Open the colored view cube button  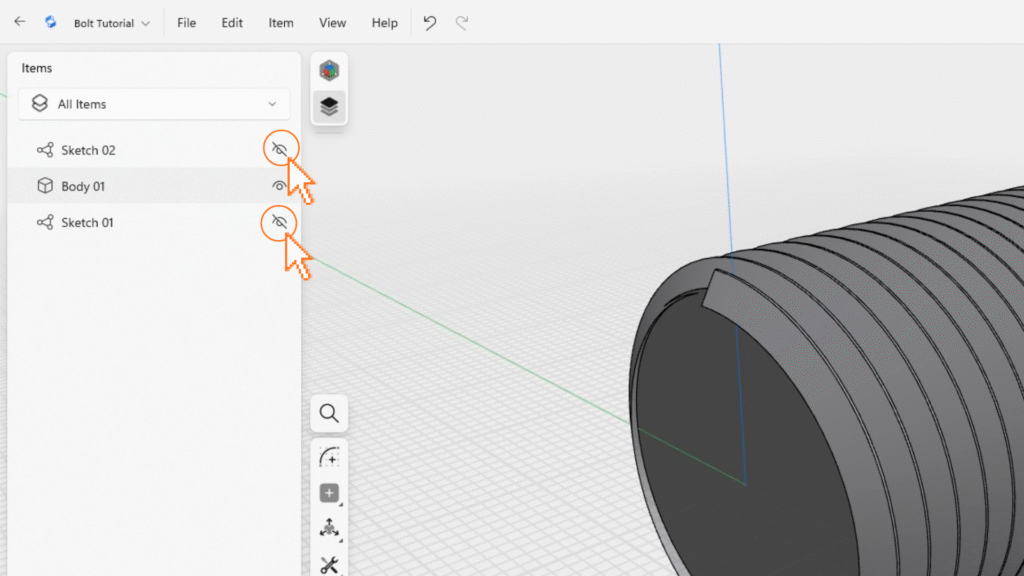coord(329,70)
